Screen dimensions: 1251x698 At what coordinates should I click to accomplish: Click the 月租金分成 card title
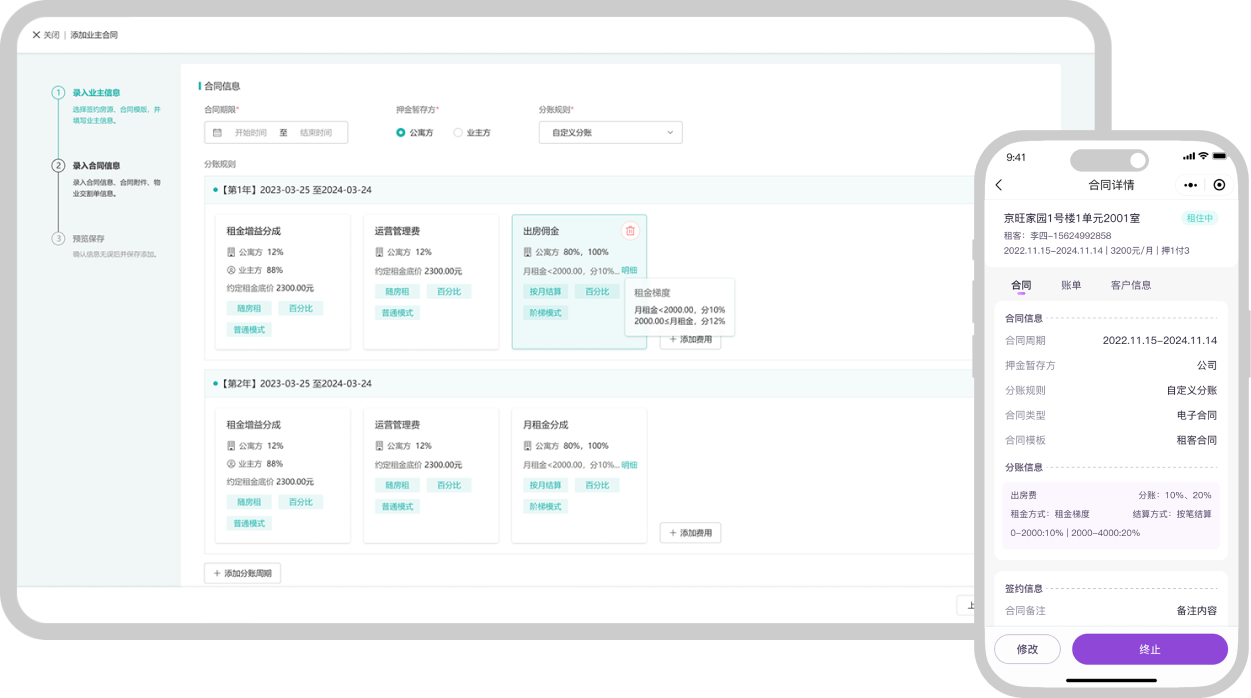point(545,425)
